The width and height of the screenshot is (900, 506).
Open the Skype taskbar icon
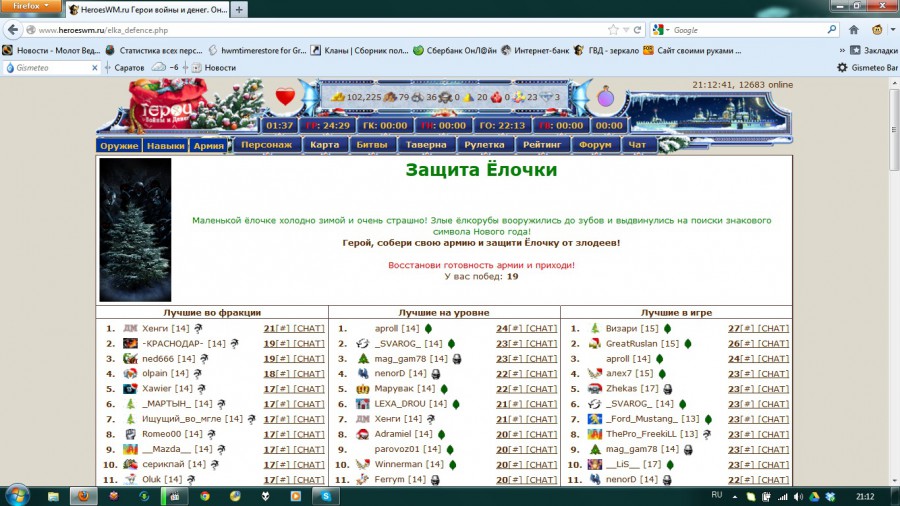pyautogui.click(x=326, y=496)
